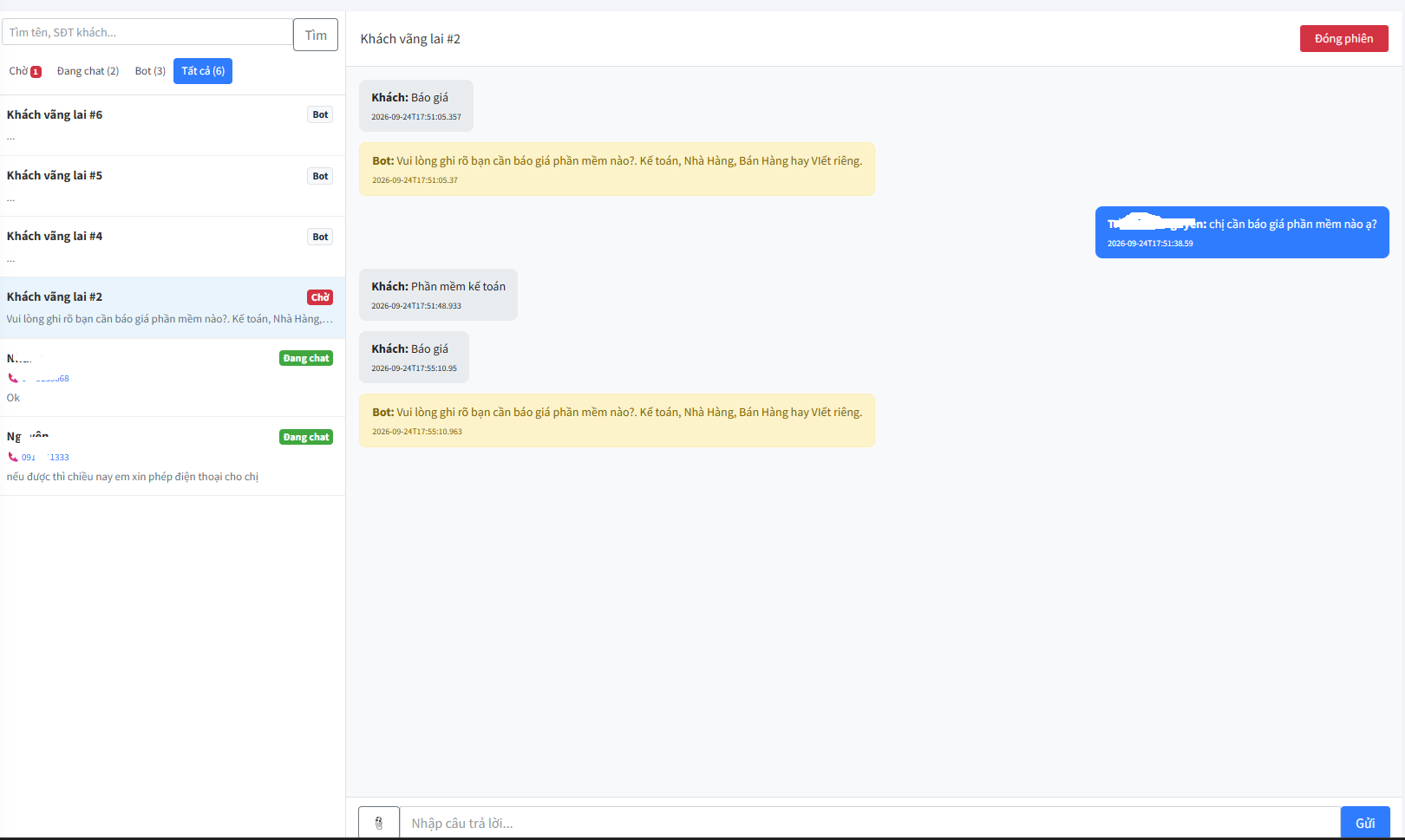The height and width of the screenshot is (840, 1405).
Task: Click the Đang chat badge above the Ok message
Action: coord(306,358)
